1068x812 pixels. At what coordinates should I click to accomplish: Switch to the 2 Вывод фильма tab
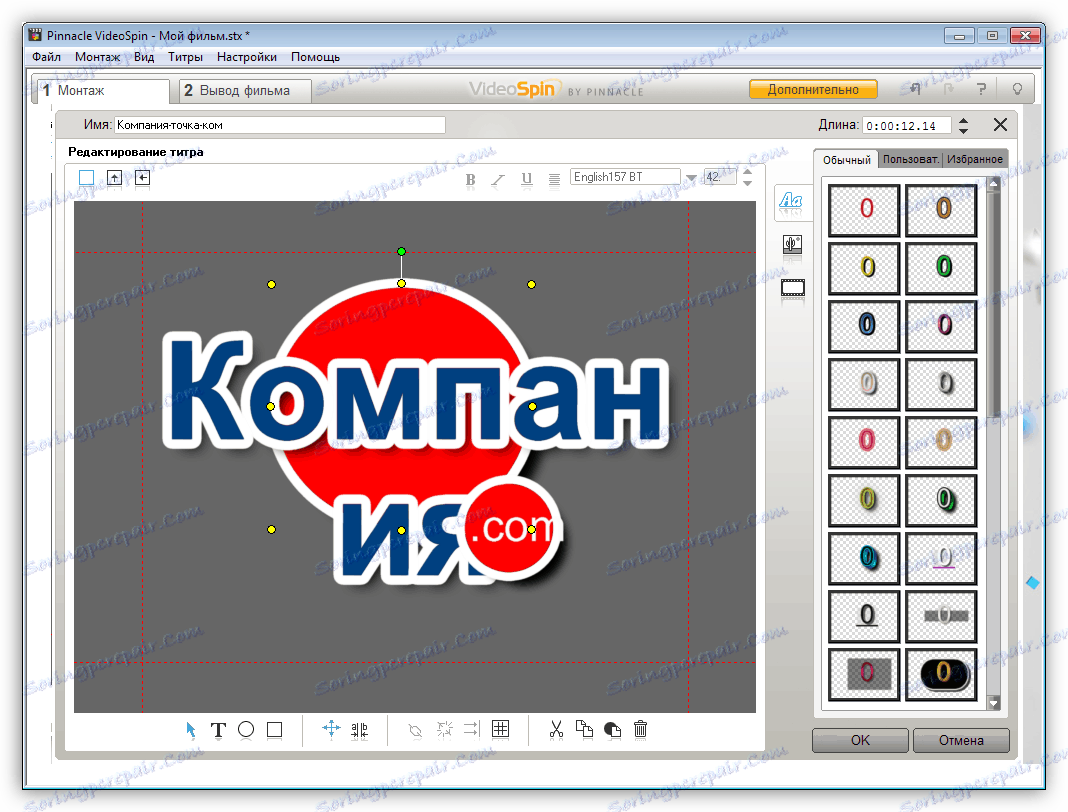click(245, 91)
